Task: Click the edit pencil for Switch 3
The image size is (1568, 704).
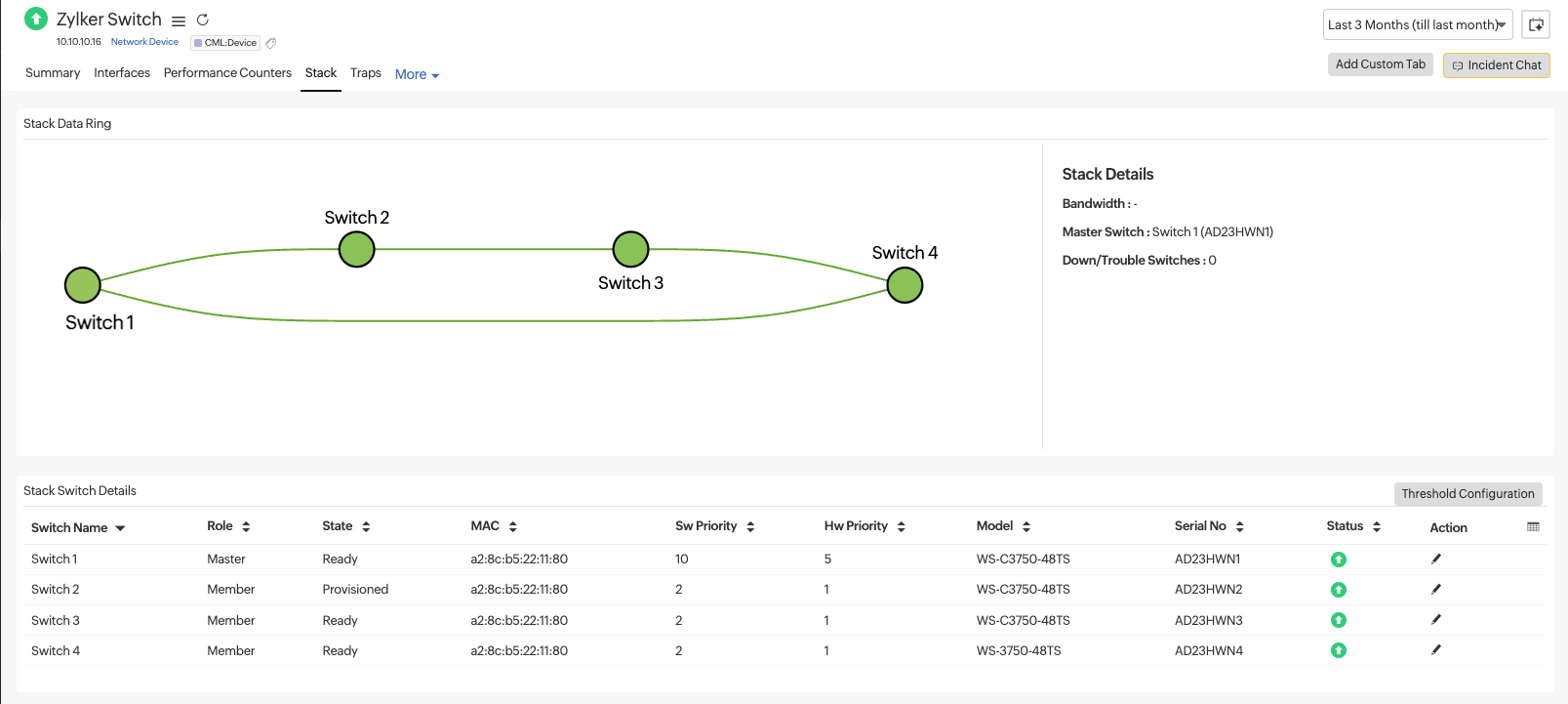Action: coord(1435,620)
